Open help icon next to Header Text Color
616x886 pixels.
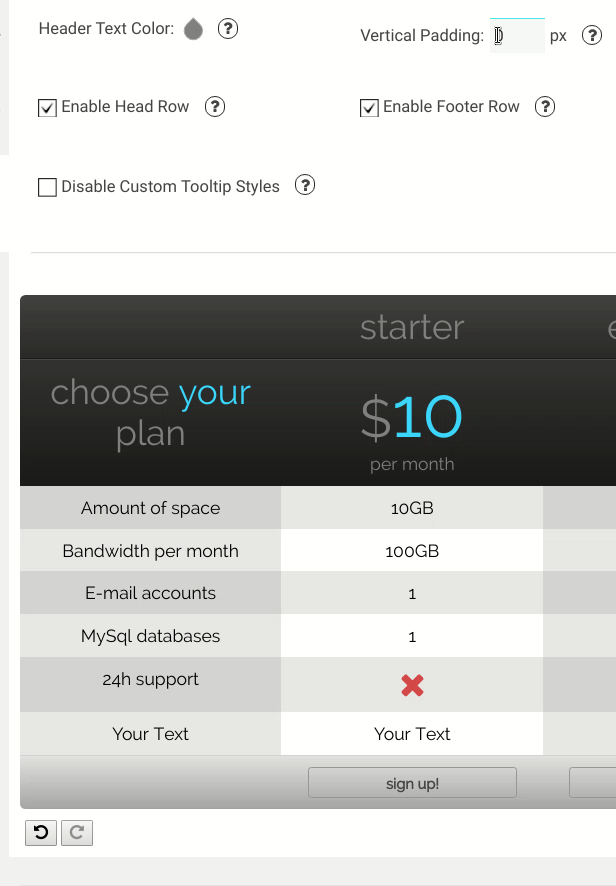(x=228, y=28)
